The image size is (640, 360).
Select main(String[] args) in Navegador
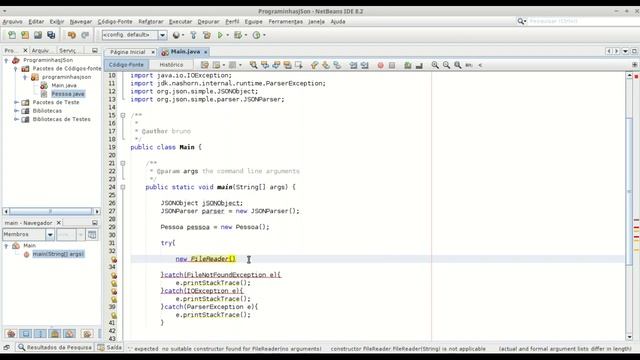(58, 254)
